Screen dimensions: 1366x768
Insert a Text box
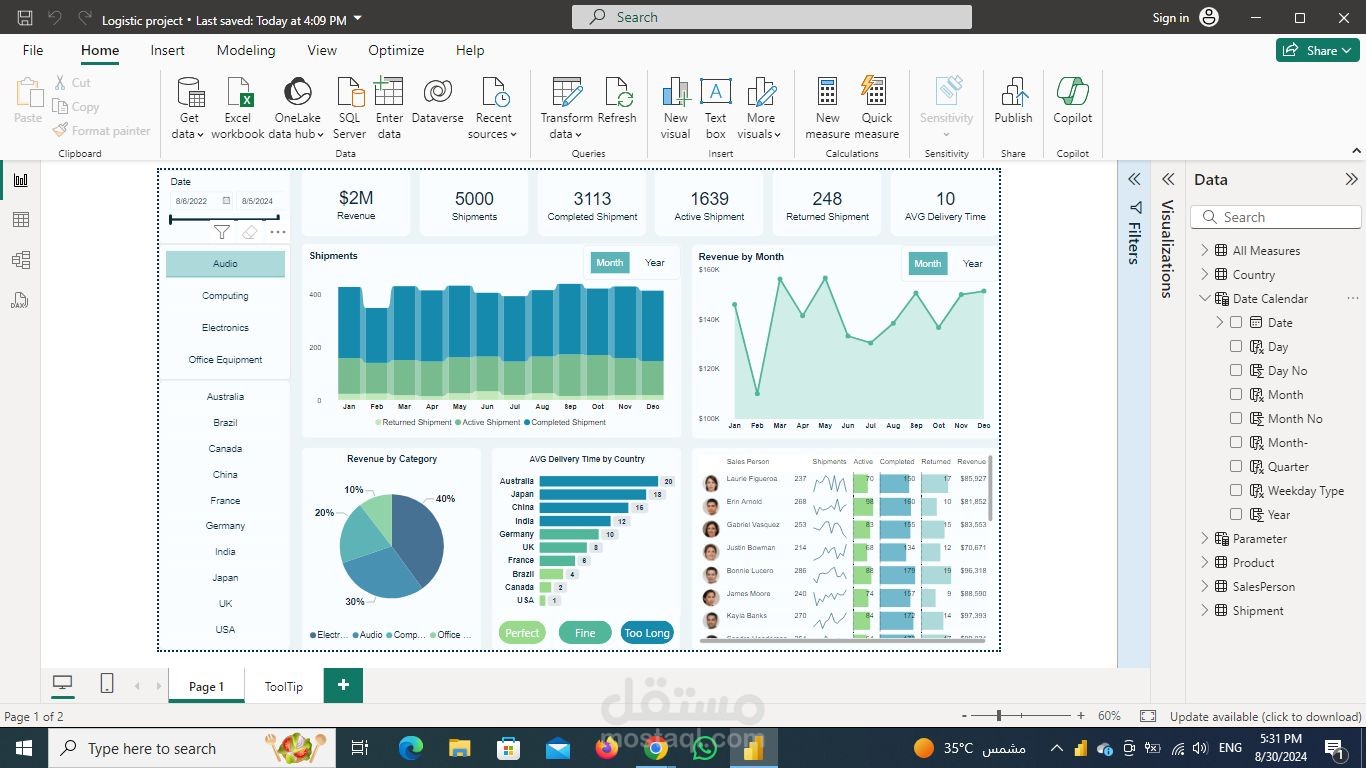[715, 93]
